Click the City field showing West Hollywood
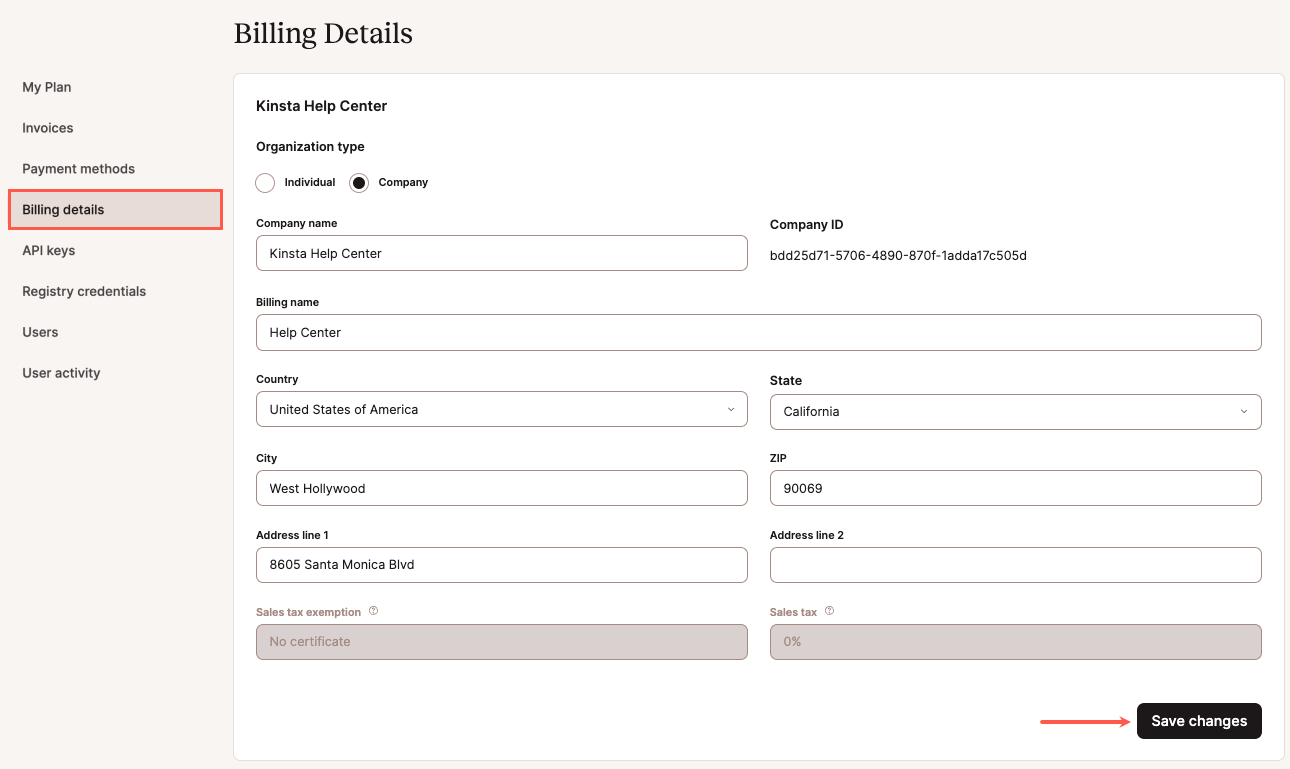Screen dimensions: 1290x769 click(501, 488)
